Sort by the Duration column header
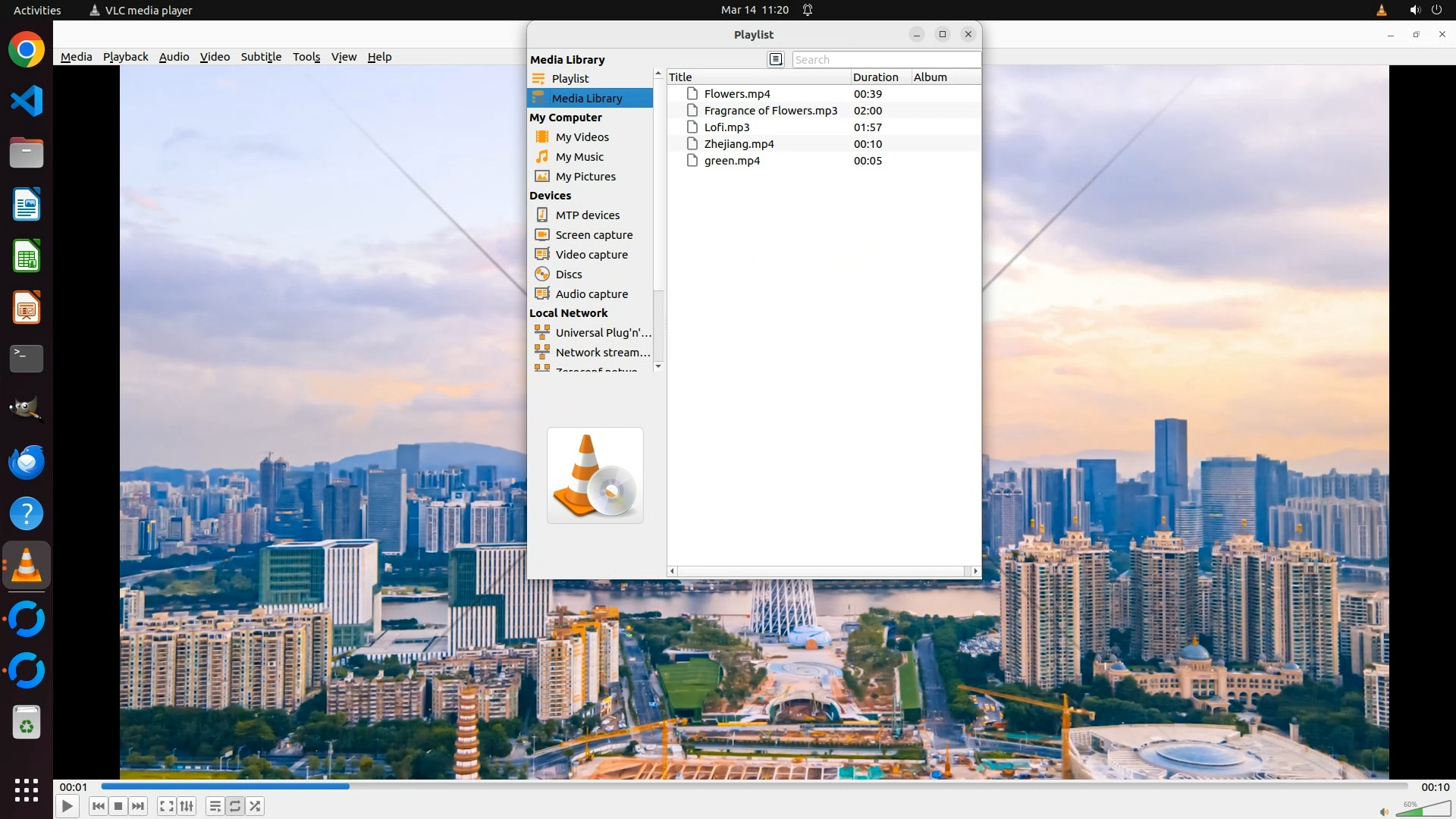This screenshot has width=1456, height=819. pos(875,77)
